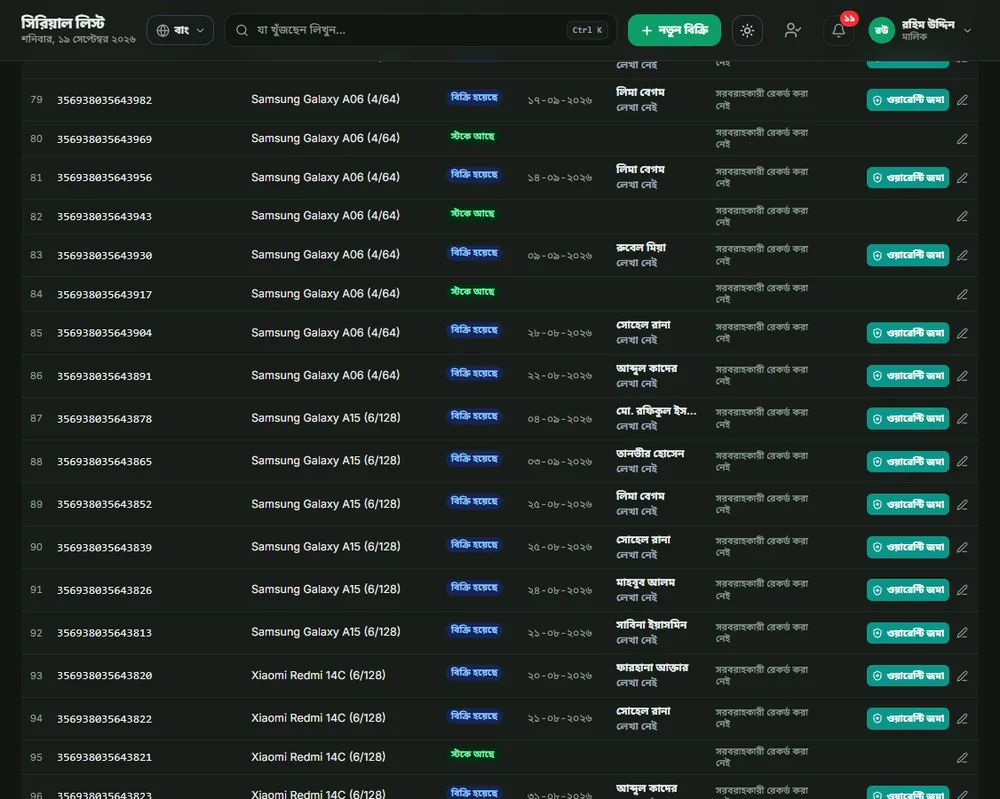Select IMEI 356938035643969
This screenshot has width=1000, height=799.
[105, 139]
